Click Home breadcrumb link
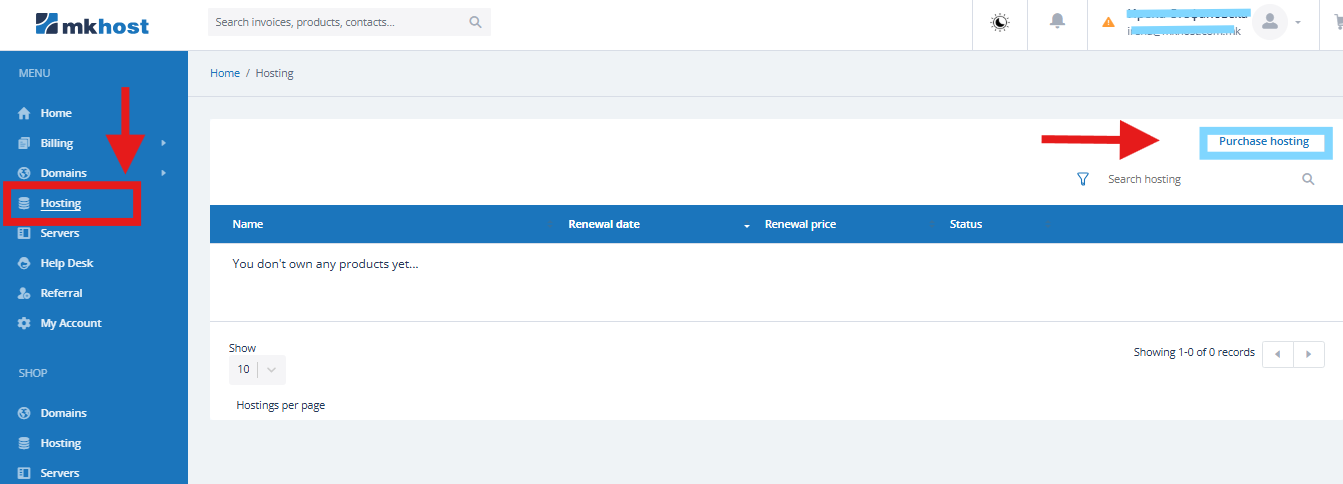The height and width of the screenshot is (484, 1343). click(225, 73)
